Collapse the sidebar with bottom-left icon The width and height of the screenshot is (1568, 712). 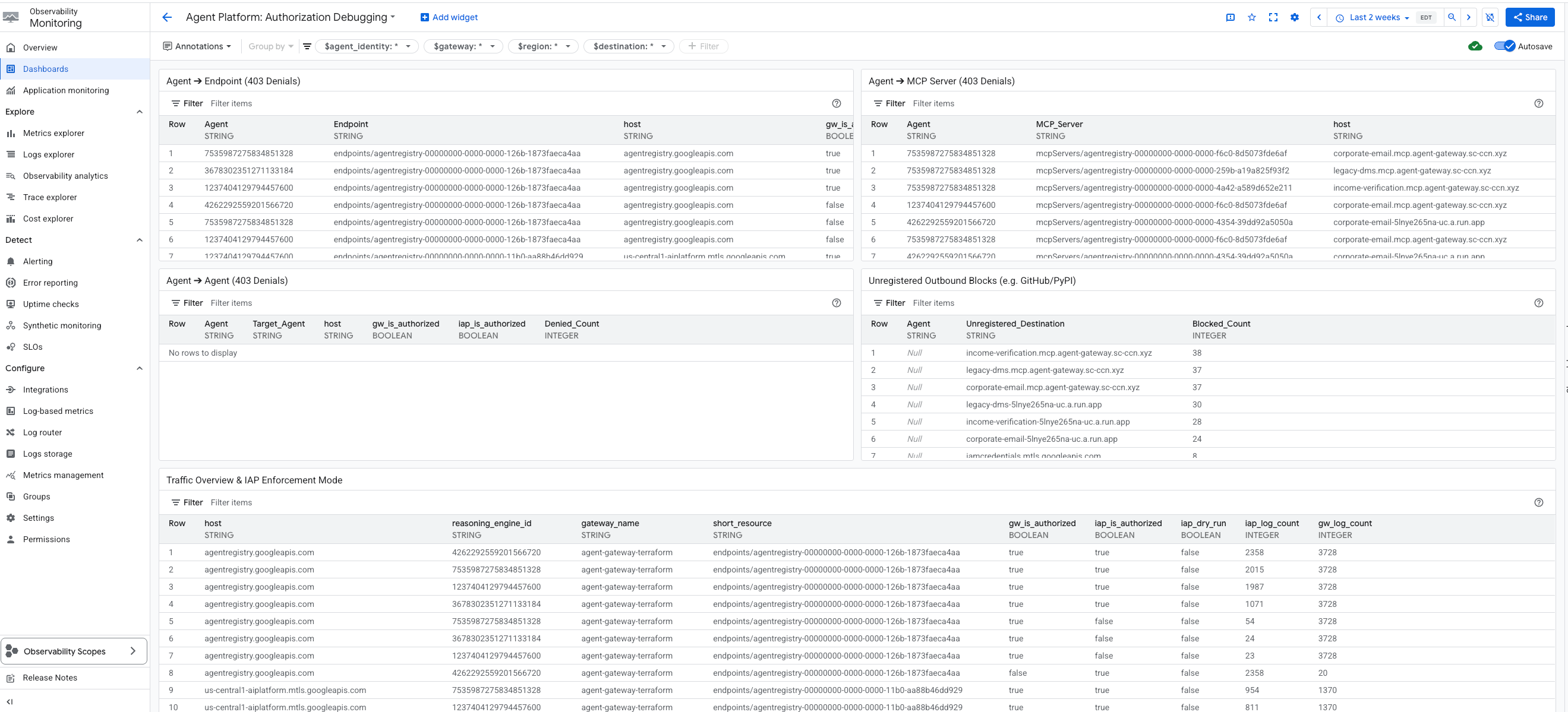tap(10, 702)
